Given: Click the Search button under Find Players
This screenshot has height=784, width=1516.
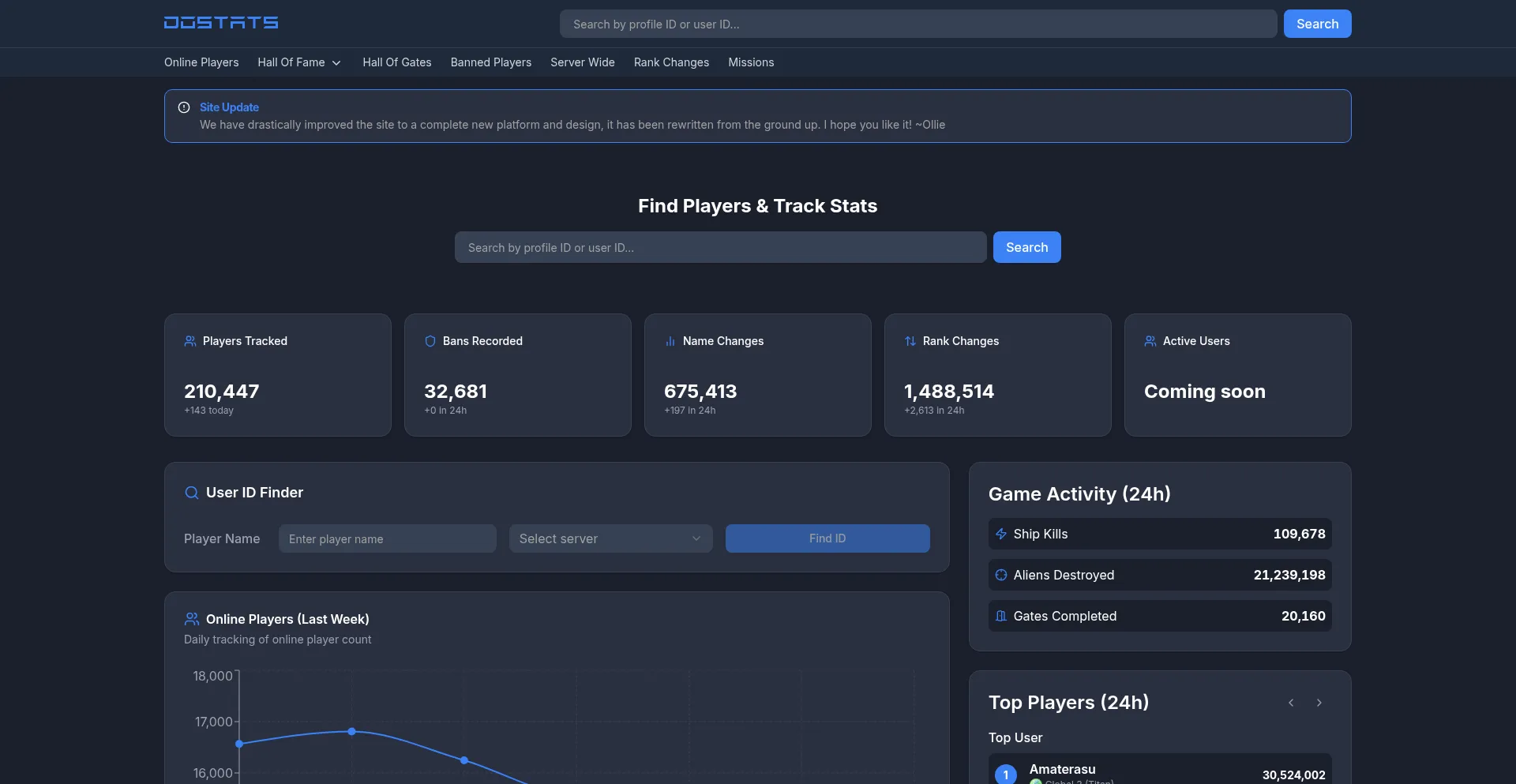Looking at the screenshot, I should click(x=1026, y=247).
